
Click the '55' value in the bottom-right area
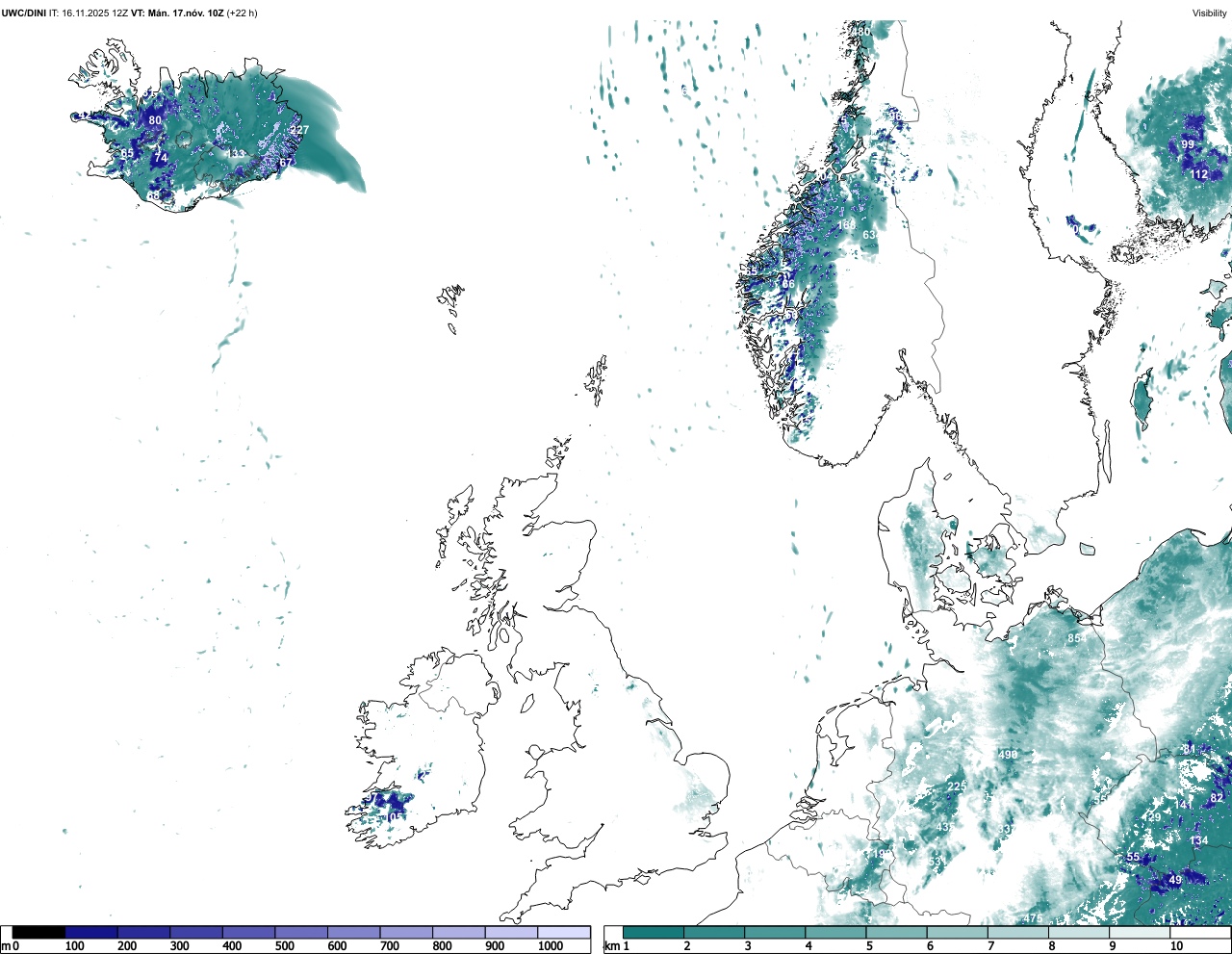(1133, 857)
